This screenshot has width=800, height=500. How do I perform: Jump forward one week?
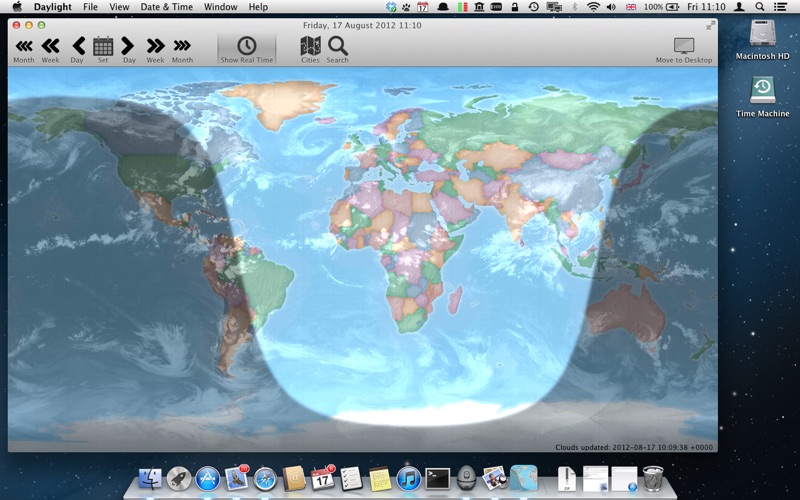[x=155, y=46]
